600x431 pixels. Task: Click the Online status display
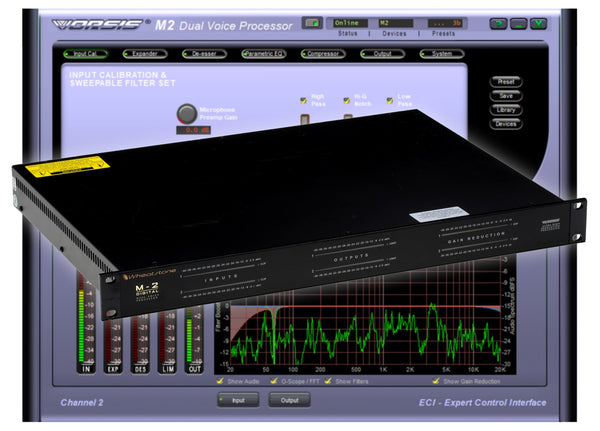tap(350, 23)
